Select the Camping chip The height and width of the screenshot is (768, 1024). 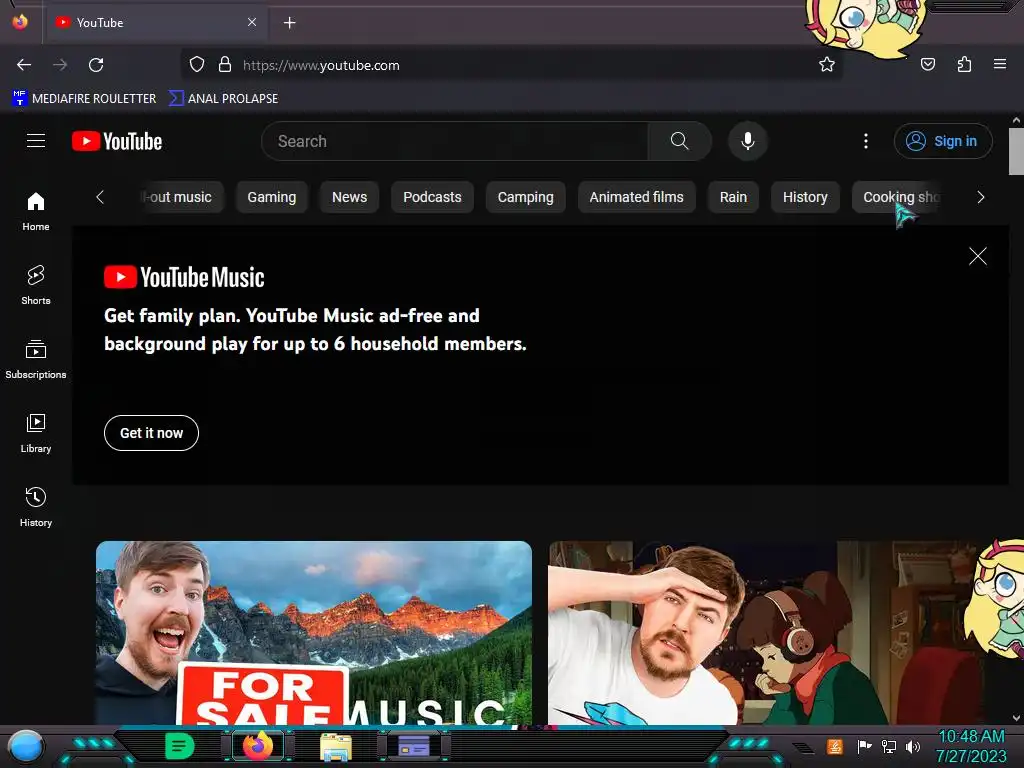coord(526,197)
